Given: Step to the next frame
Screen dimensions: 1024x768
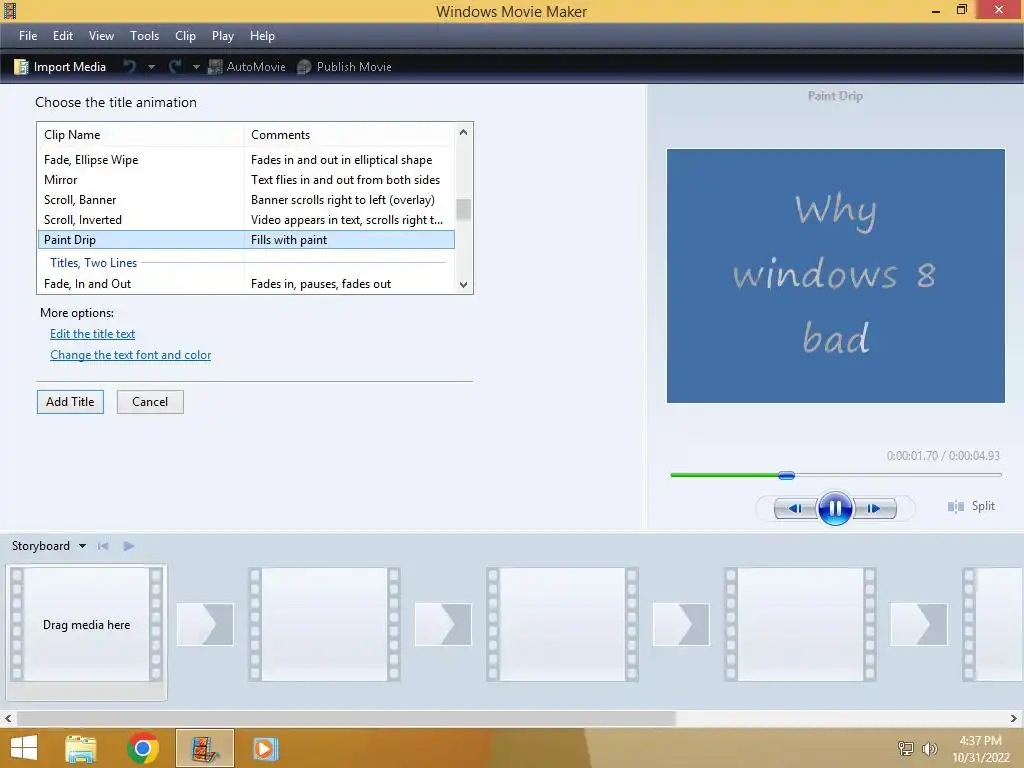Looking at the screenshot, I should click(x=874, y=508).
